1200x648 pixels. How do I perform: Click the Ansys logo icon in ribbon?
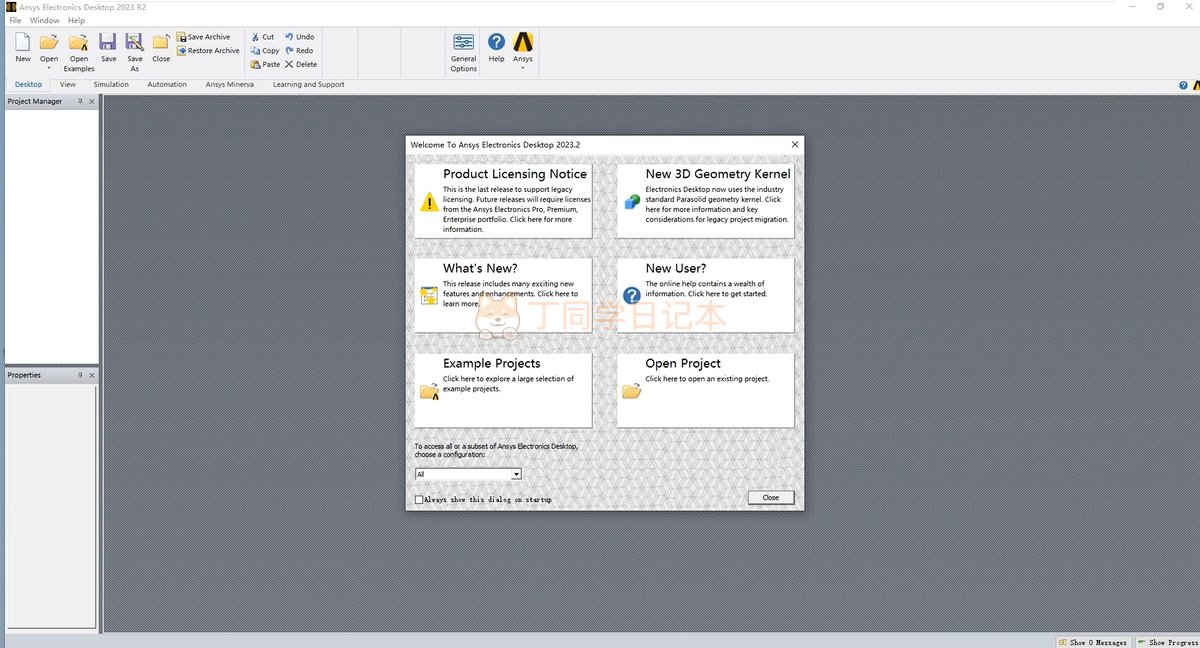tap(523, 42)
